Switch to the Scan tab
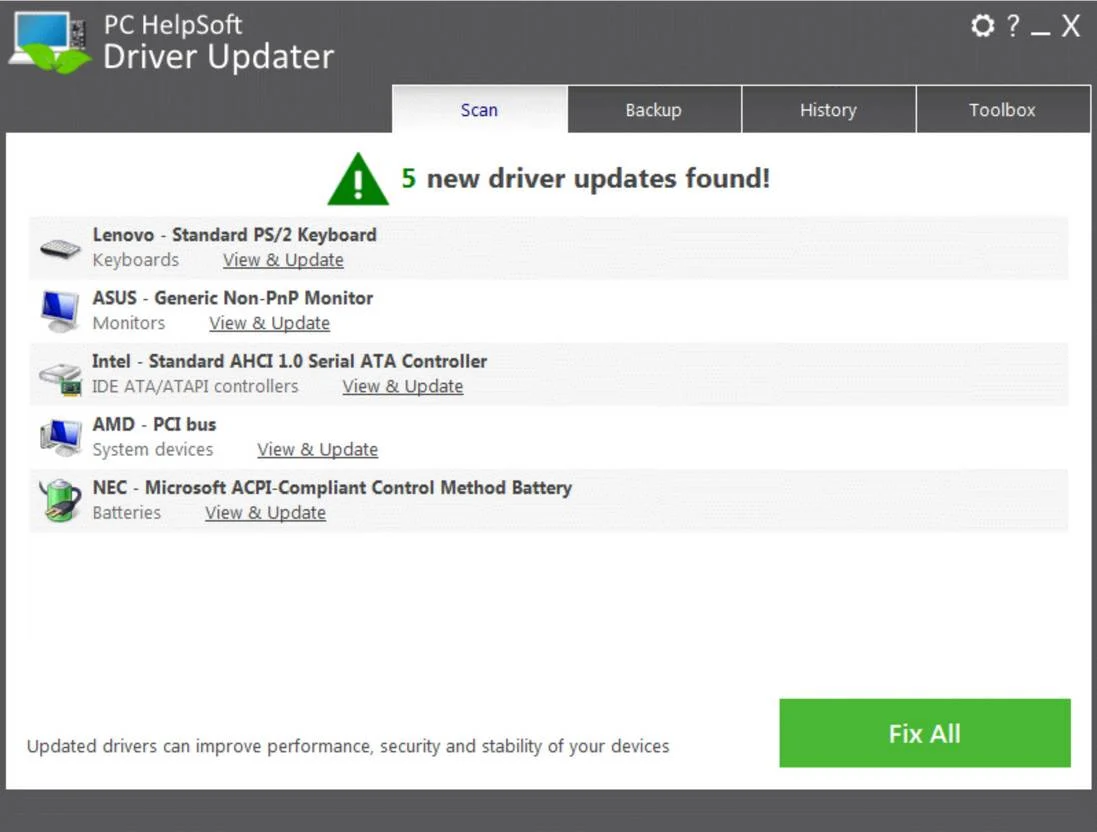 (479, 109)
